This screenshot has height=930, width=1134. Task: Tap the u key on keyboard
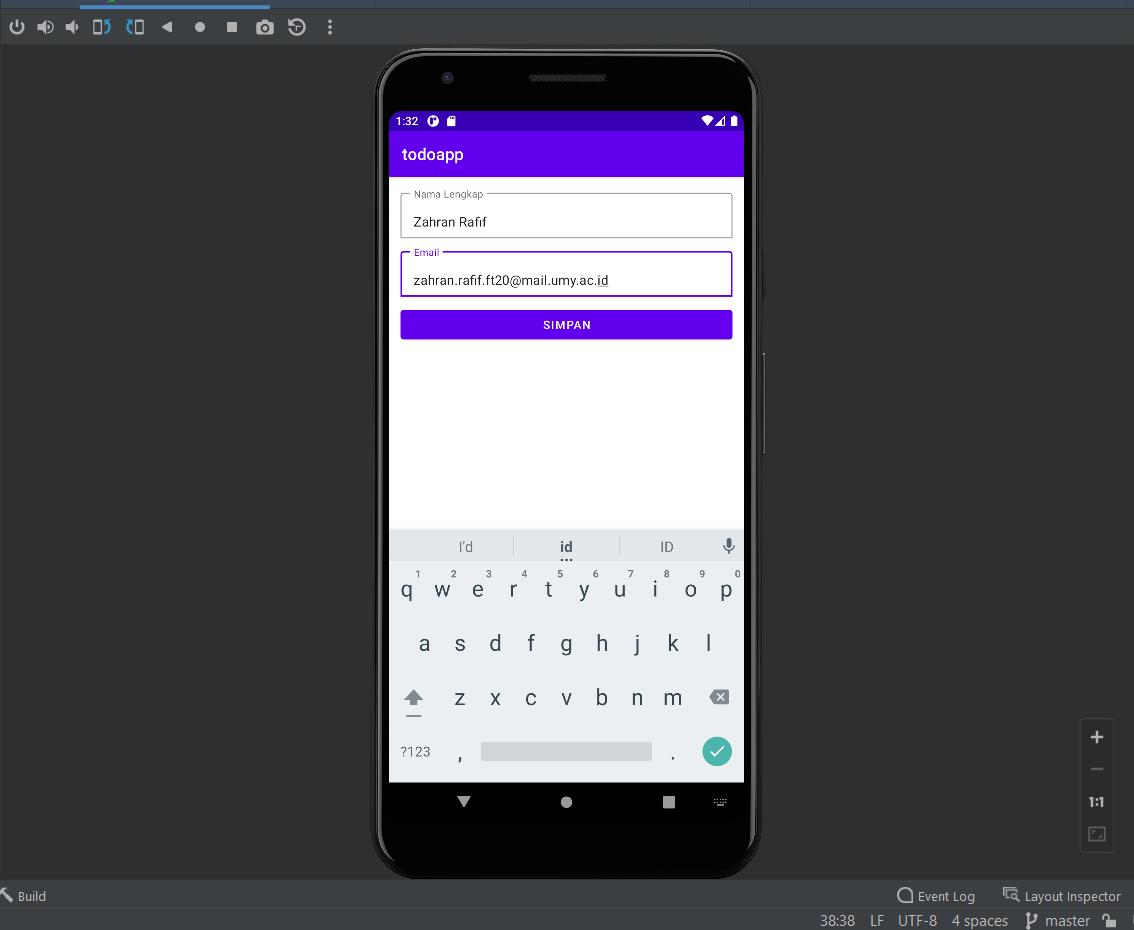point(620,589)
